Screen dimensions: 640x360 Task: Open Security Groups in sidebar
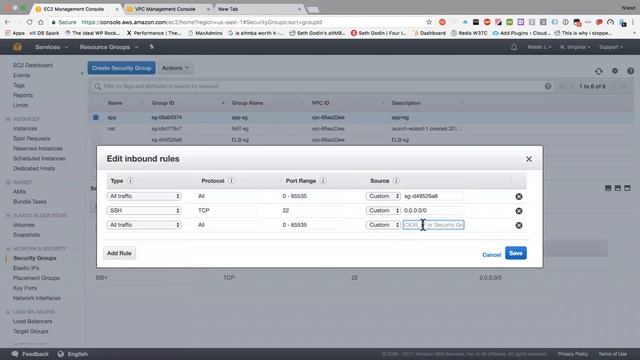tap(35, 258)
